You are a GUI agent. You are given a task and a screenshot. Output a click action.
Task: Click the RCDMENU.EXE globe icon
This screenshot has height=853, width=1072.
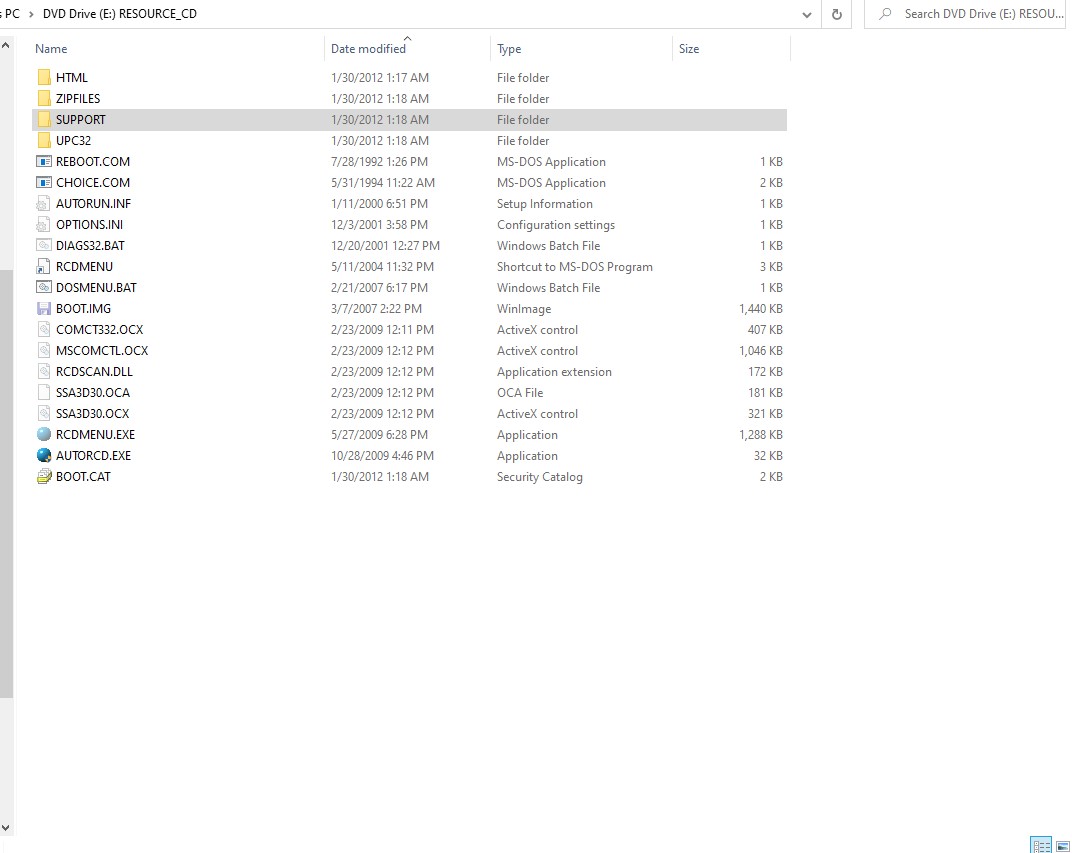coord(43,435)
